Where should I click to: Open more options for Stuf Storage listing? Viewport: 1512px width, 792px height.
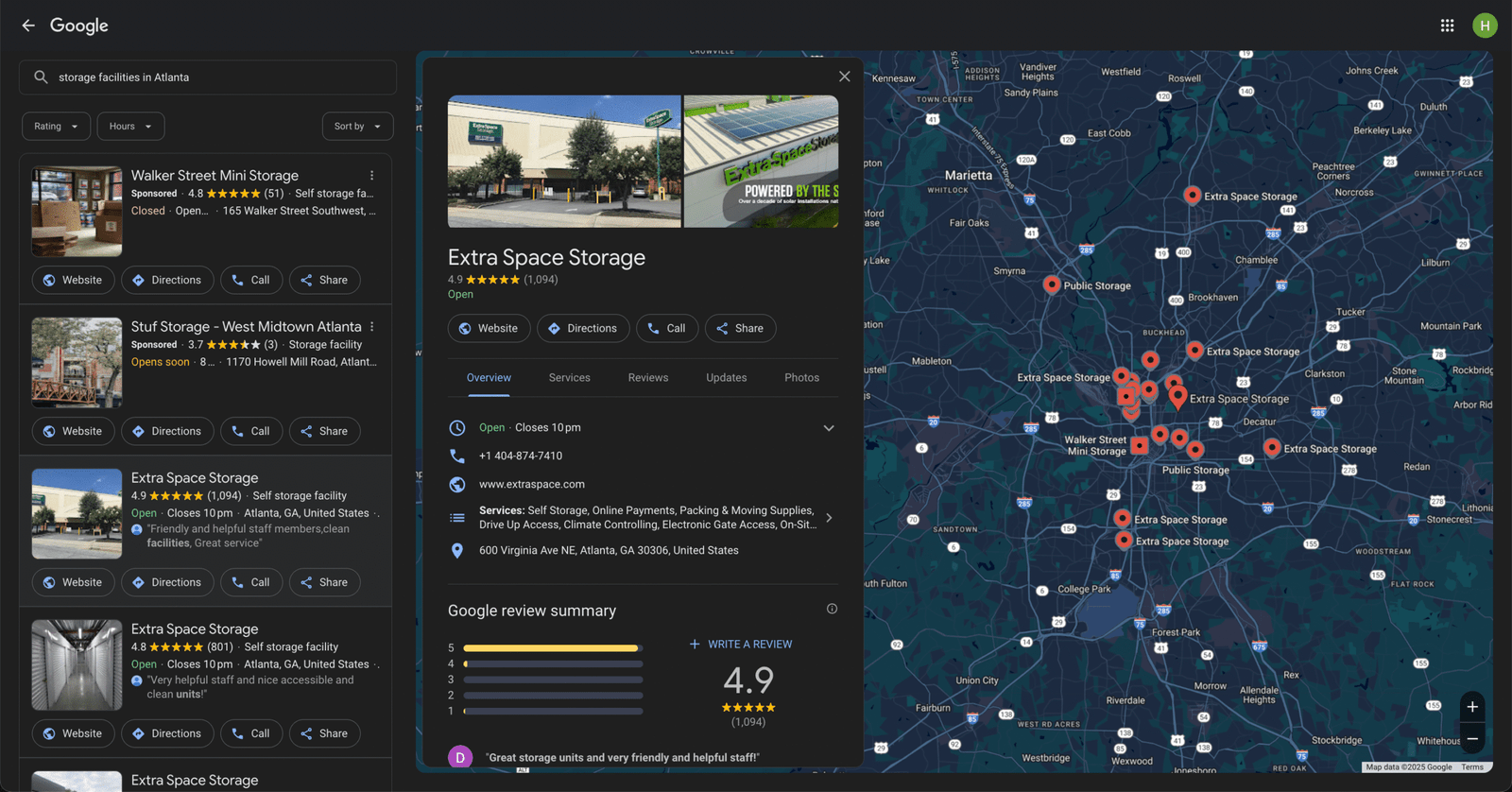pyautogui.click(x=372, y=327)
